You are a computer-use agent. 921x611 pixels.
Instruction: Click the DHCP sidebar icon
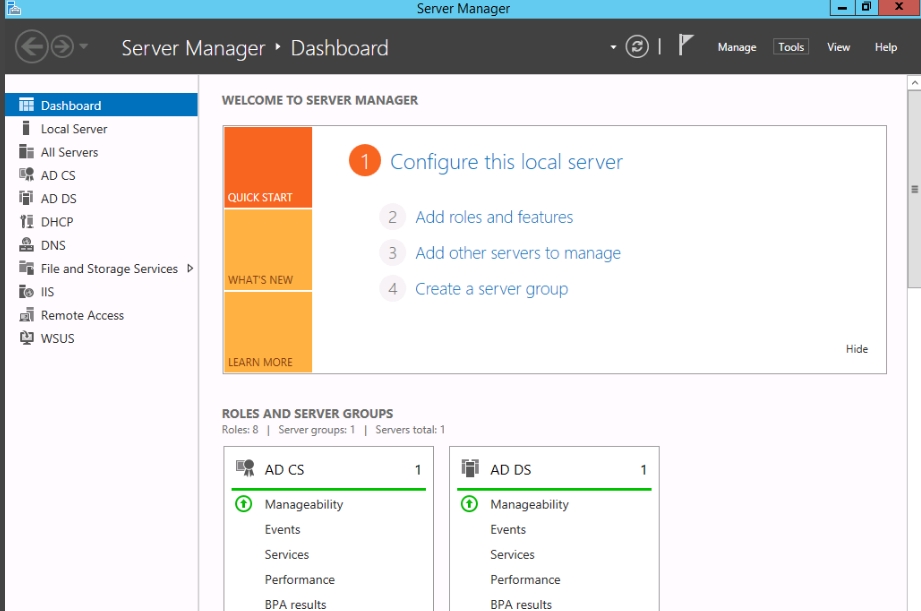click(x=26, y=221)
